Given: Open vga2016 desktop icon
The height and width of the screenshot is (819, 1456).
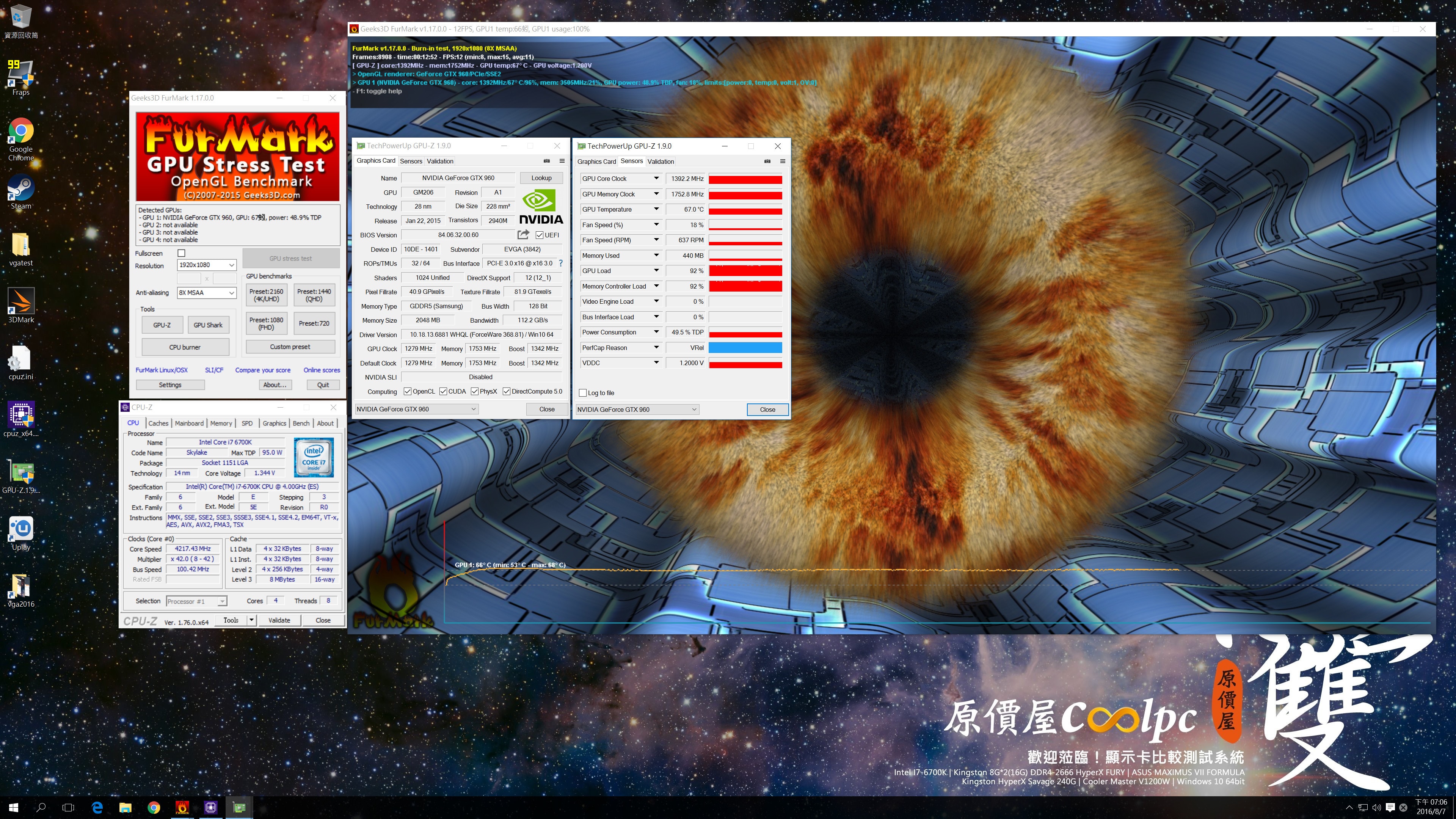Looking at the screenshot, I should click(21, 591).
